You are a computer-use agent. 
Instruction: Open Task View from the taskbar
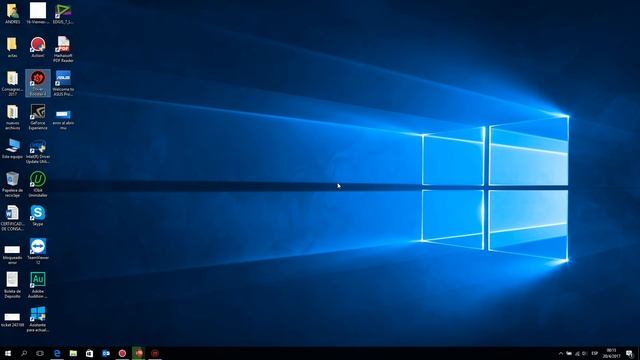click(40, 353)
